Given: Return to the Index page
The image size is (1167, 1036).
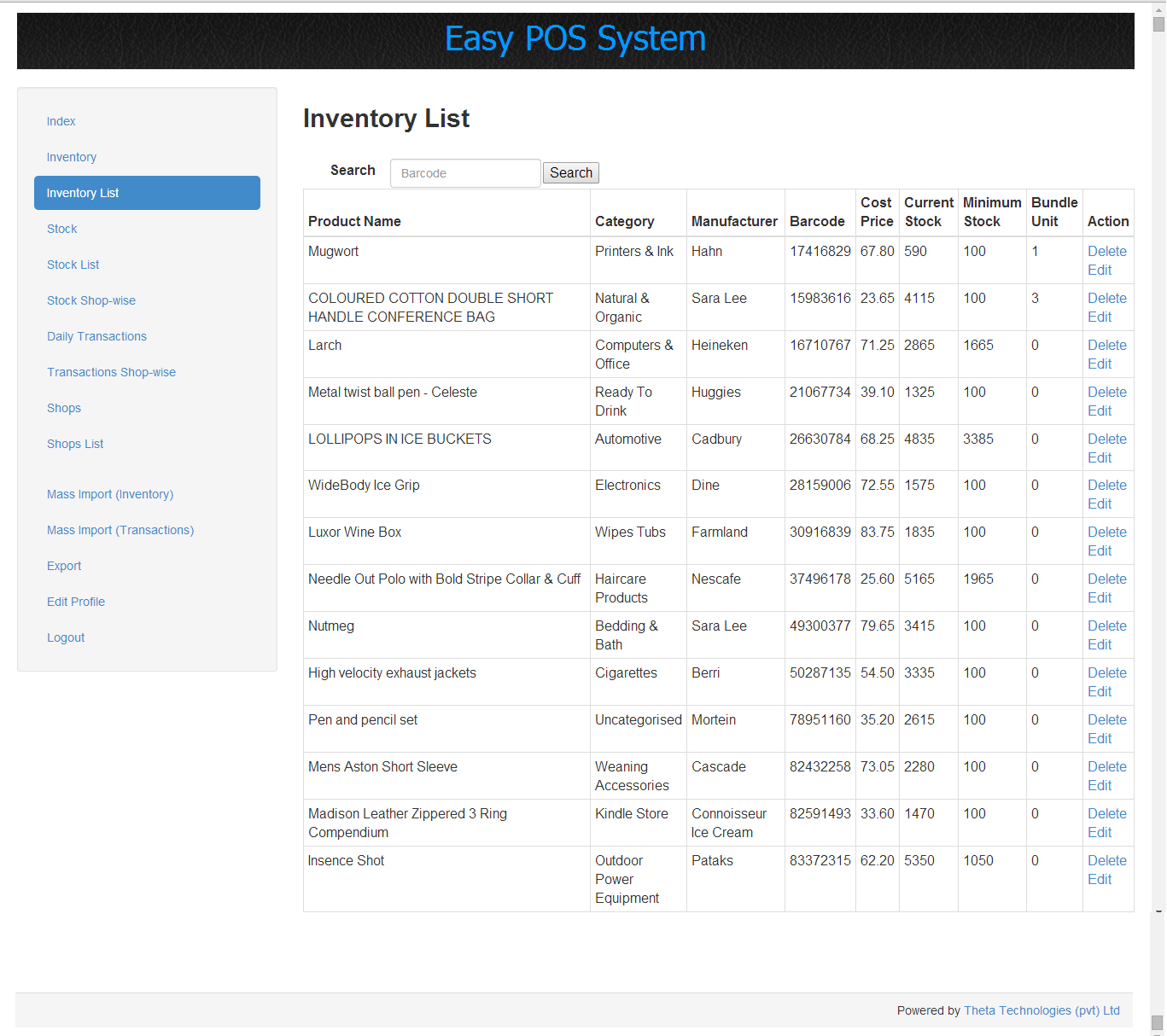Looking at the screenshot, I should pyautogui.click(x=61, y=121).
